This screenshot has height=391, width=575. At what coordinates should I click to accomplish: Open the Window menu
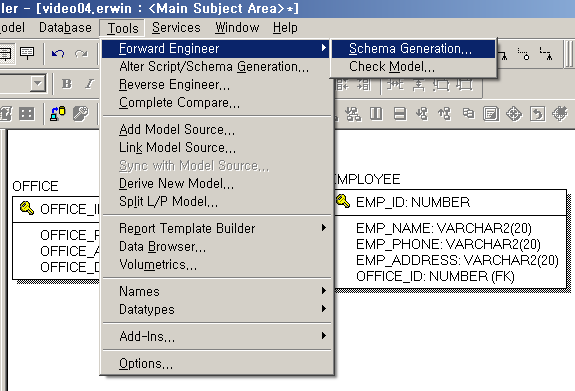coord(237,28)
